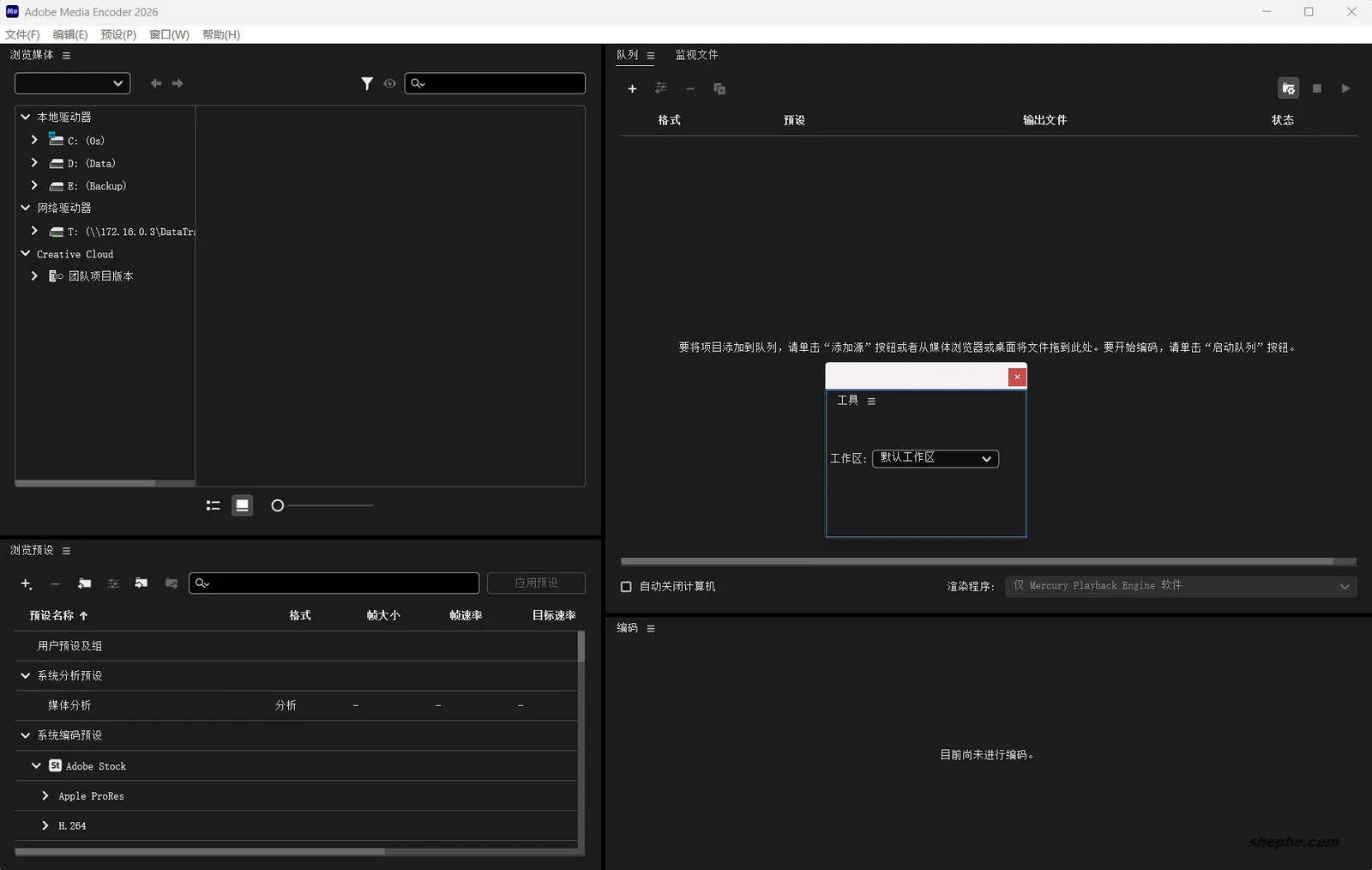Expand the D: (Data) drive
1372x870 pixels.
coord(34,163)
